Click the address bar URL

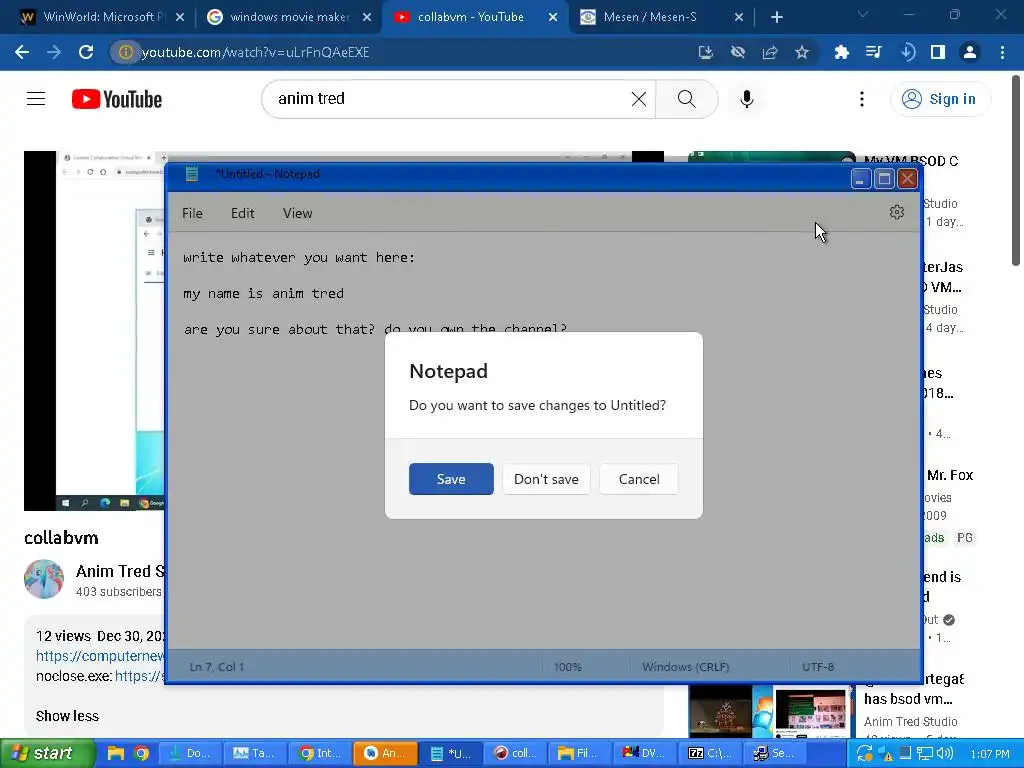tap(255, 52)
